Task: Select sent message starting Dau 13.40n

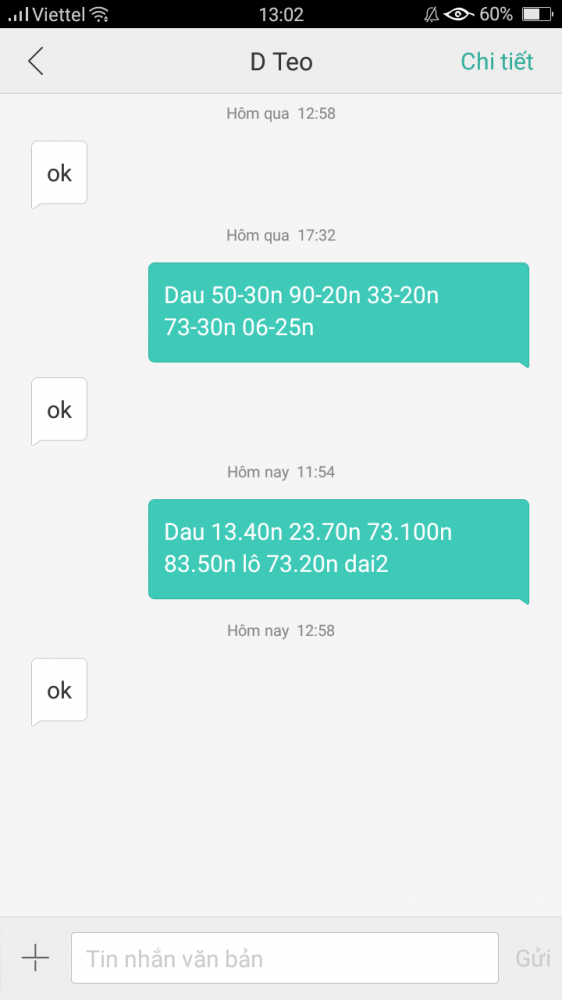Action: click(339, 550)
